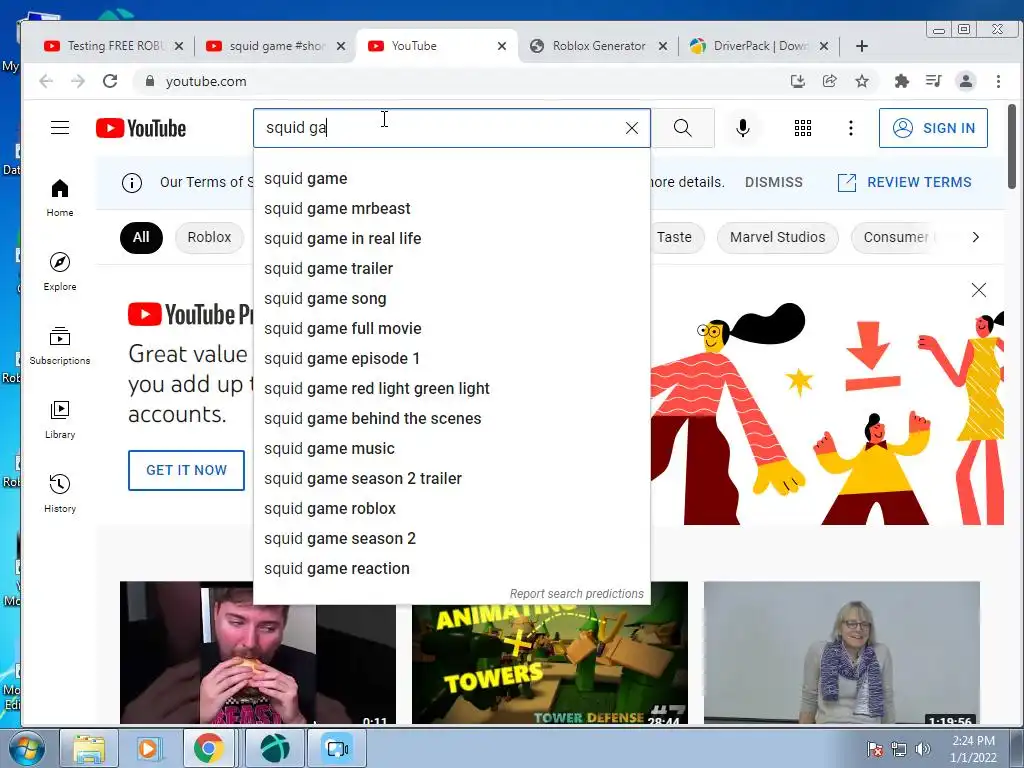Viewport: 1024px width, 768px height.
Task: Click GET IT NOW button
Action: 186,470
